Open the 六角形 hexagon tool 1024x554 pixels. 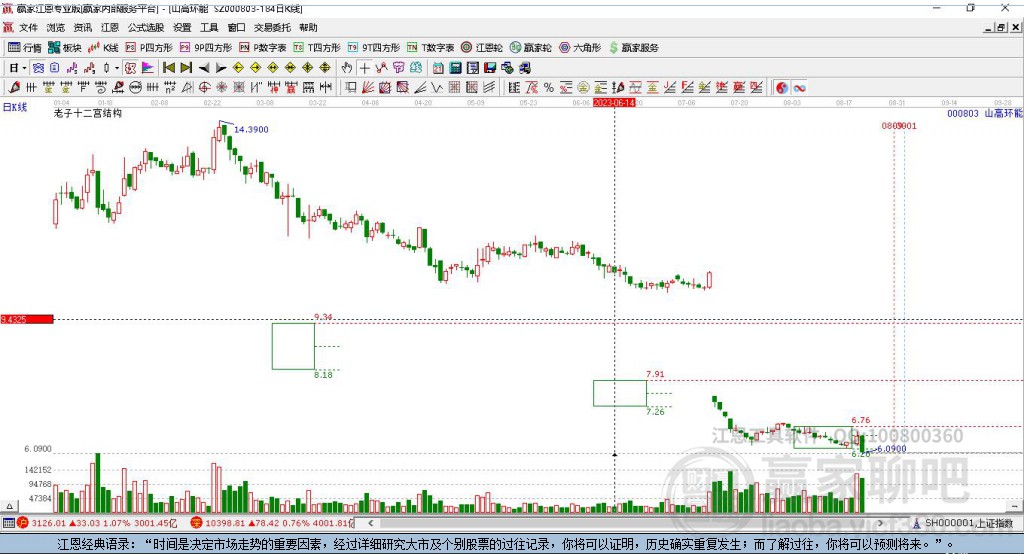tap(580, 48)
